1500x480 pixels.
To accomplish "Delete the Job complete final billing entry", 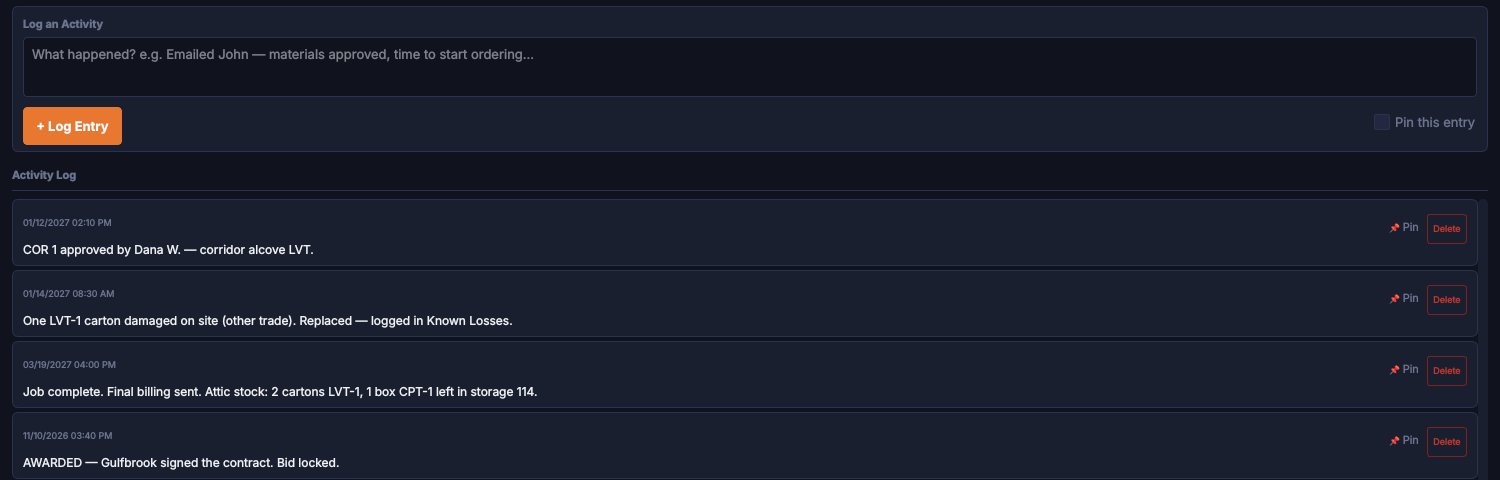I will 1446,371.
